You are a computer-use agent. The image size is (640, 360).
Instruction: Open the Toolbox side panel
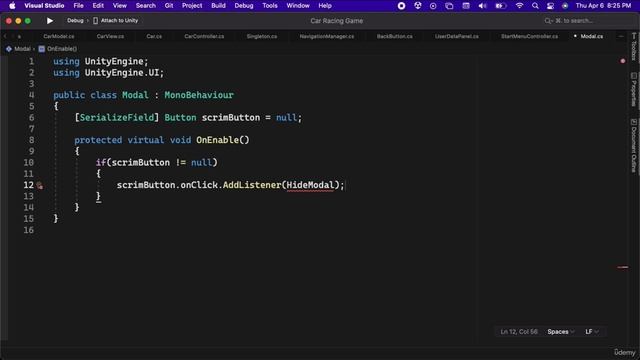point(634,46)
